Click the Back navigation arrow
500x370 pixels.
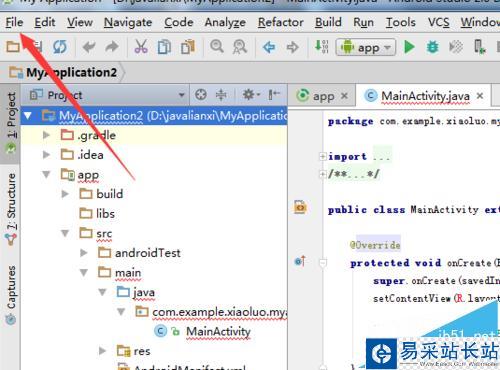tap(269, 47)
